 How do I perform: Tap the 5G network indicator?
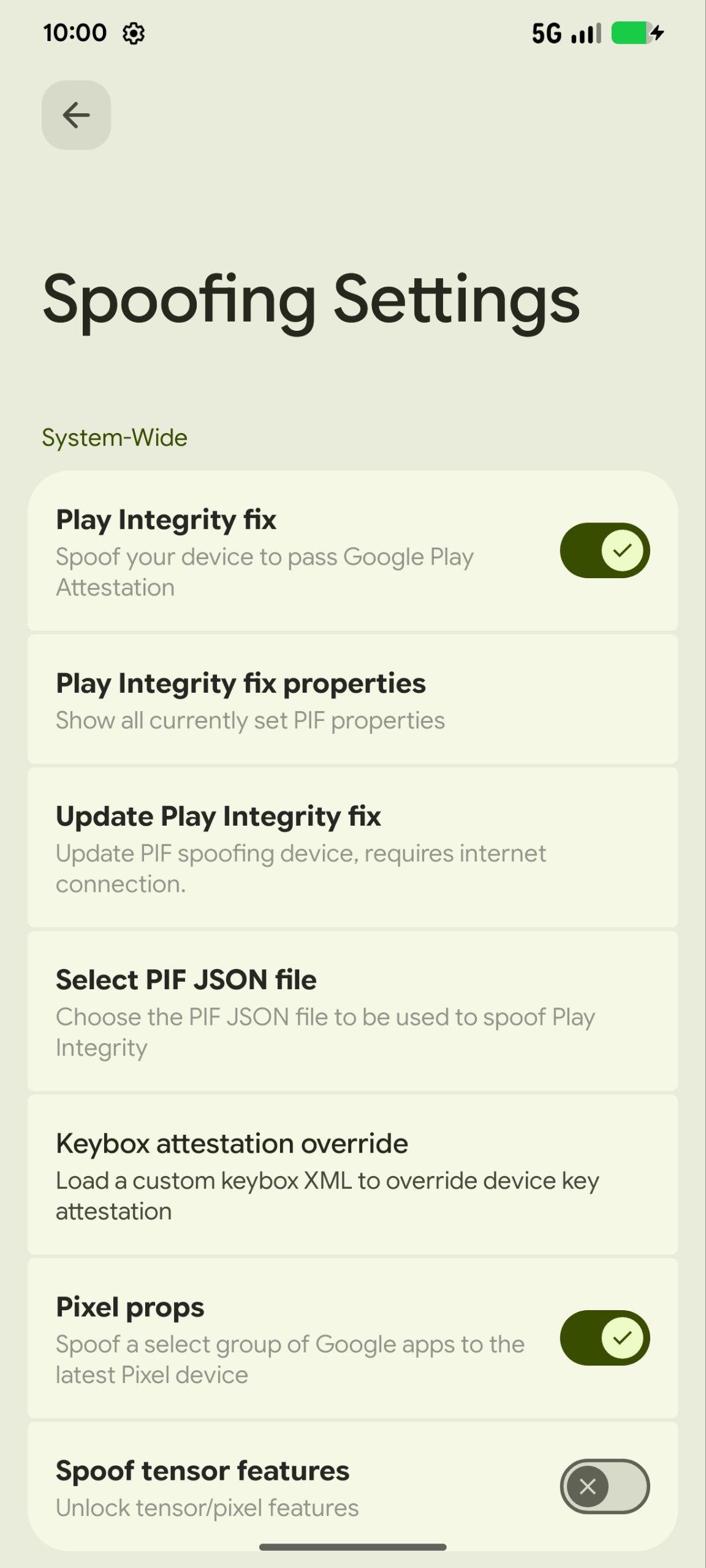[546, 33]
